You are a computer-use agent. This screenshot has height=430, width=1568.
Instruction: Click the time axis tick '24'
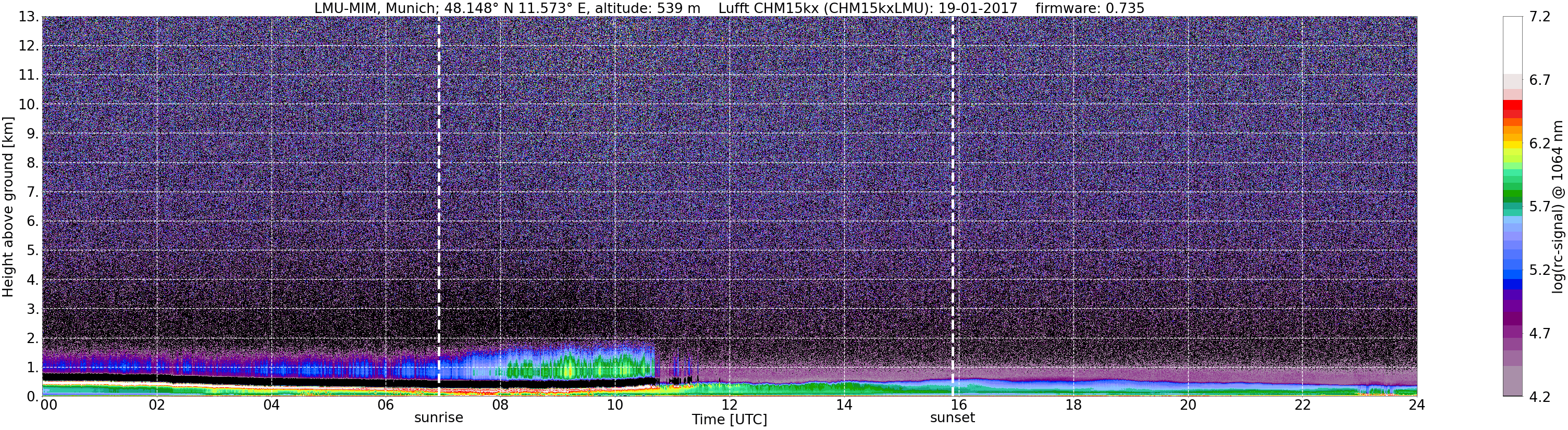tap(1416, 405)
